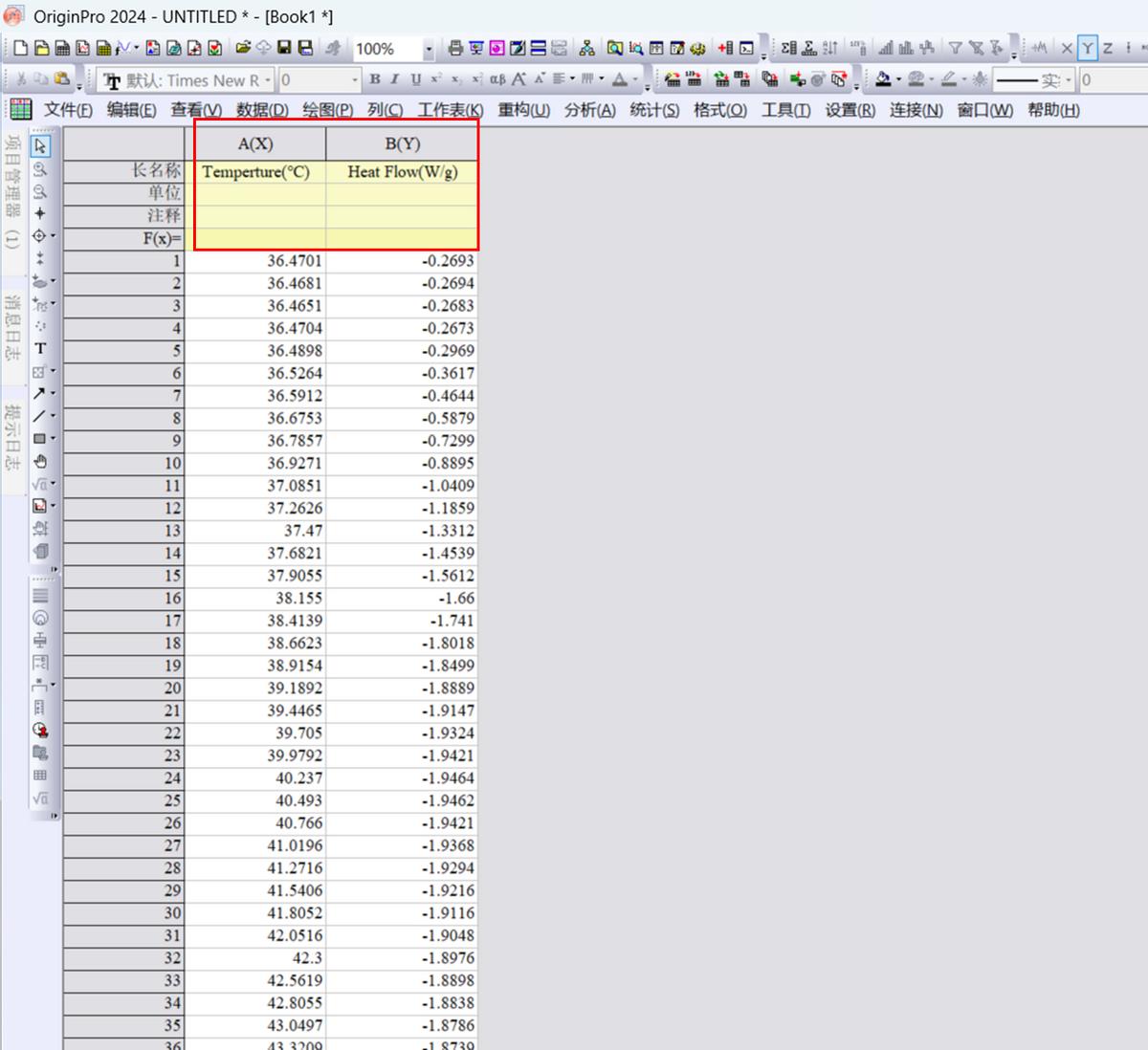Select the Pointer arrow tool
The height and width of the screenshot is (1050, 1148).
pyautogui.click(x=40, y=146)
